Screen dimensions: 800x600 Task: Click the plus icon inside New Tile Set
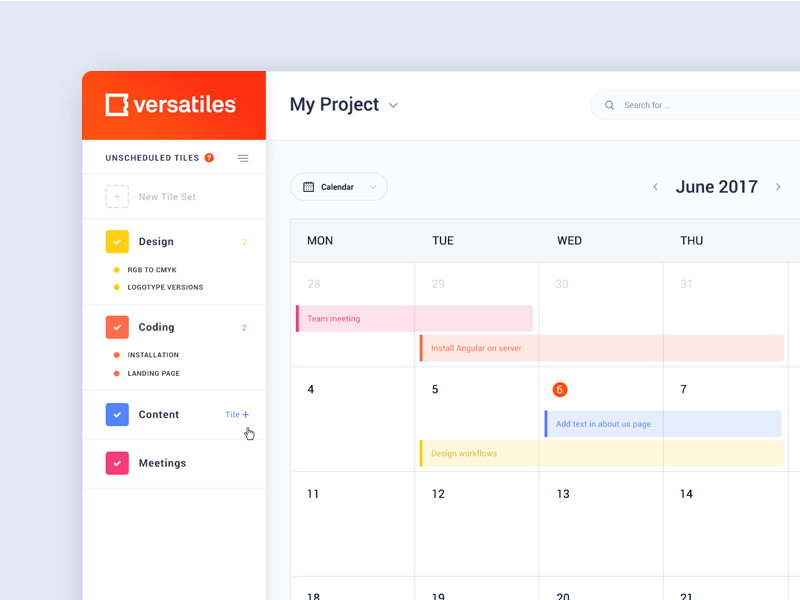tap(117, 196)
